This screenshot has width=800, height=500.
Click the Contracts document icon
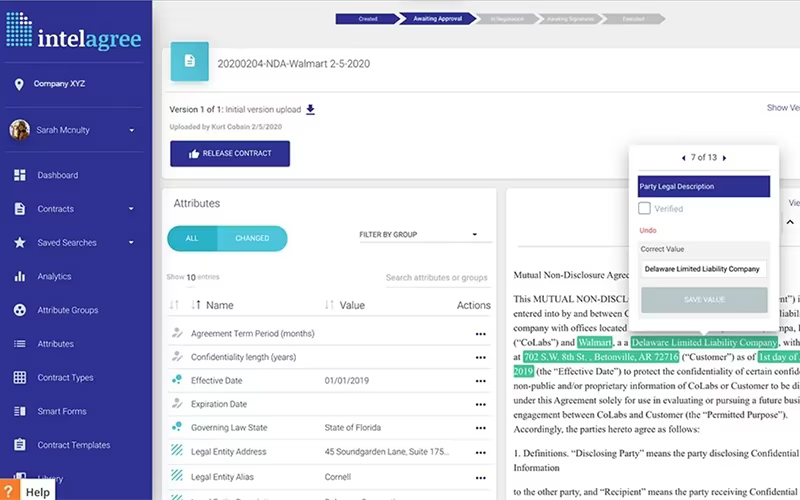(20, 209)
